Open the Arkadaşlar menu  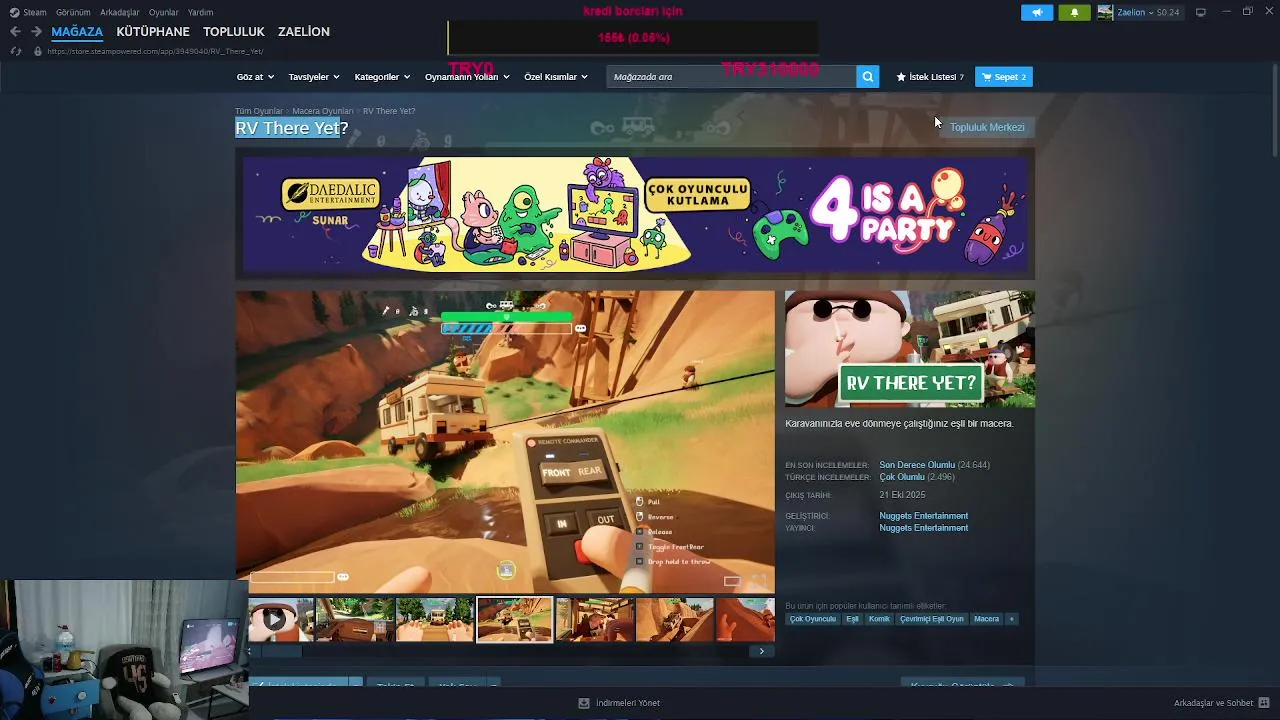click(x=120, y=12)
